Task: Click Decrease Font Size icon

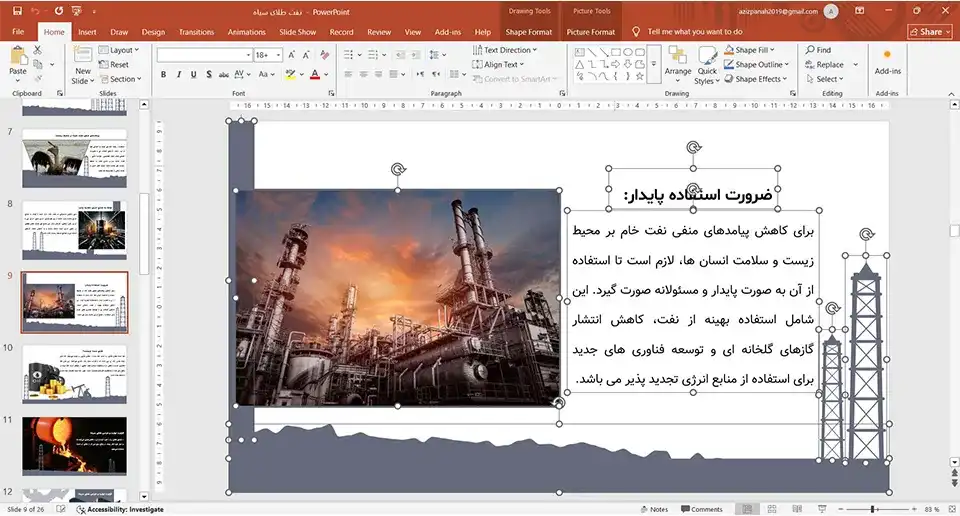Action: (x=306, y=55)
